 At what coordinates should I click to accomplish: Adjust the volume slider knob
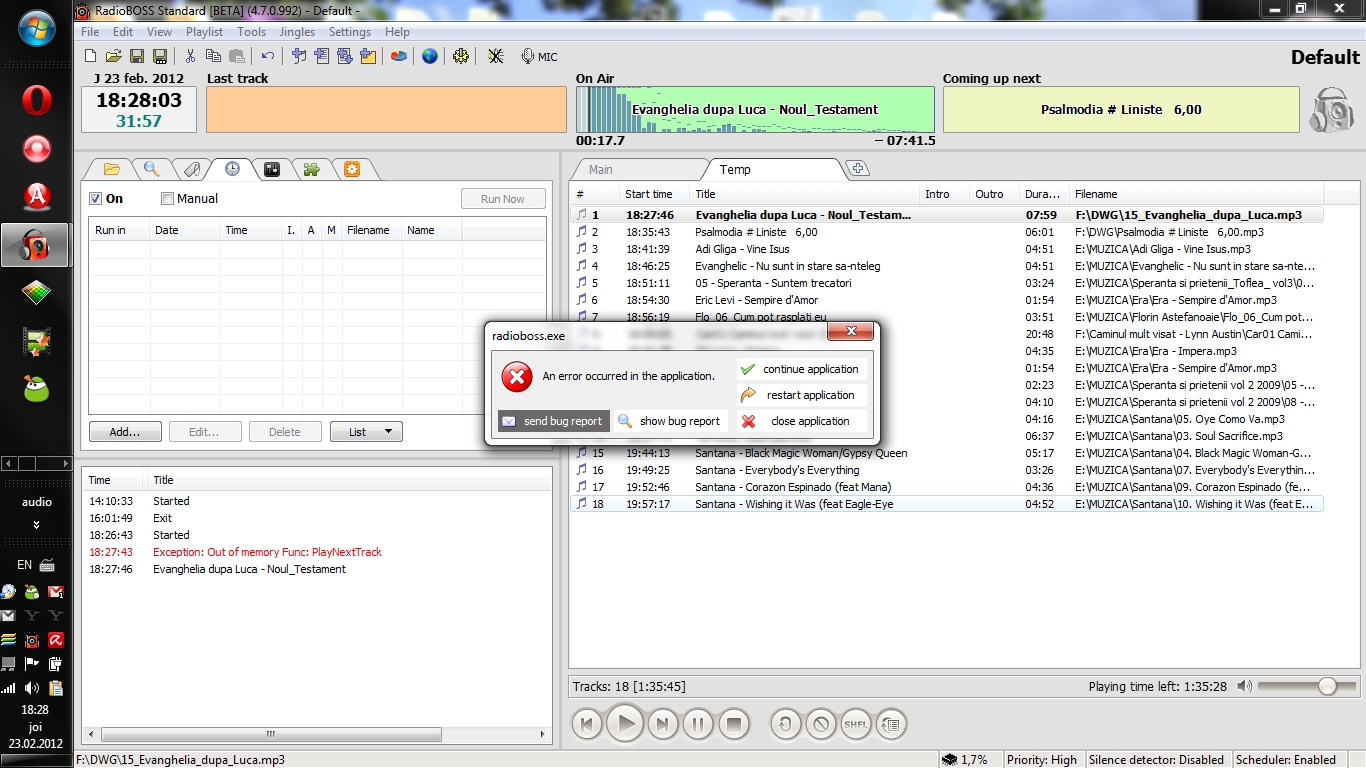coord(1327,686)
